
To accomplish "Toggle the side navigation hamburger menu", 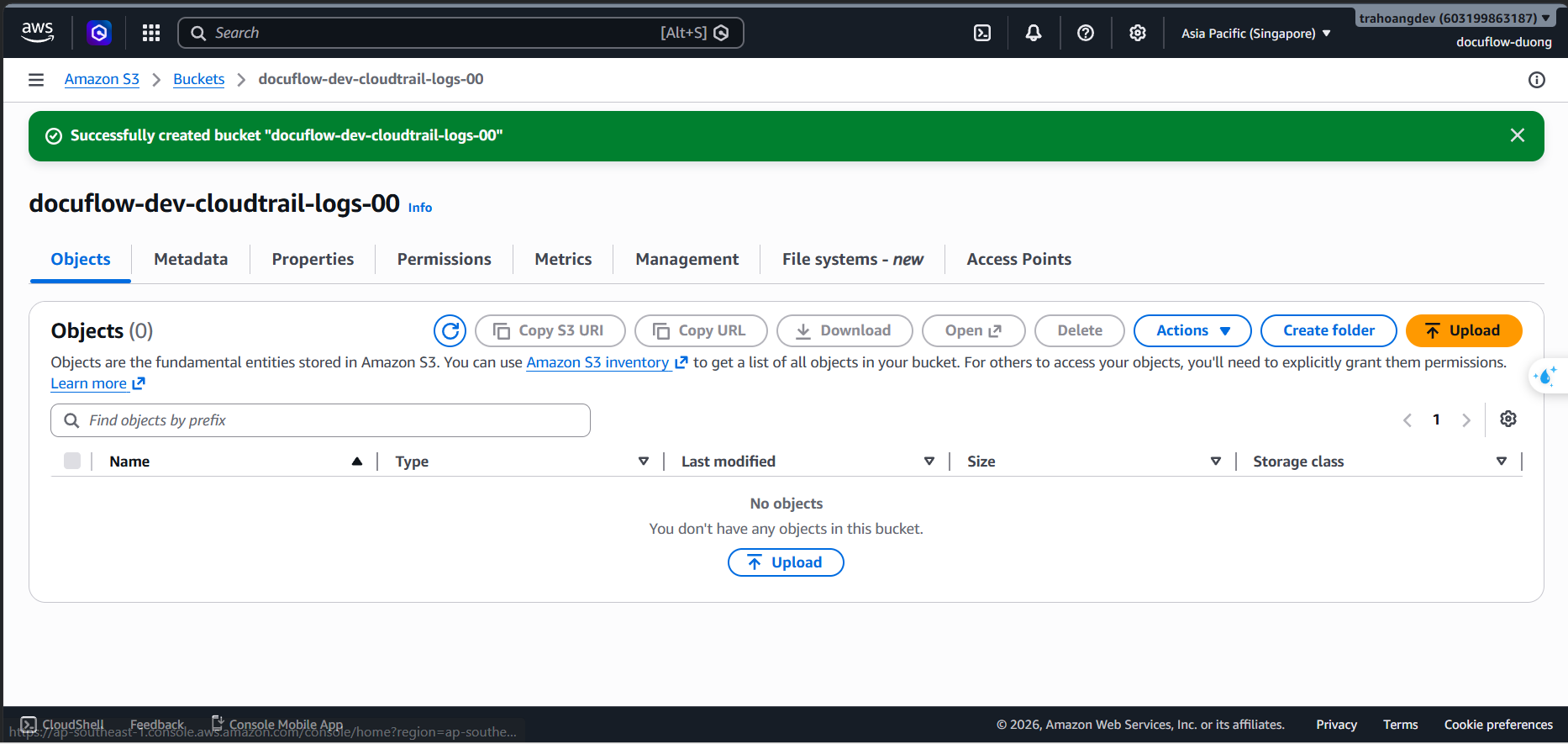I will point(36,80).
